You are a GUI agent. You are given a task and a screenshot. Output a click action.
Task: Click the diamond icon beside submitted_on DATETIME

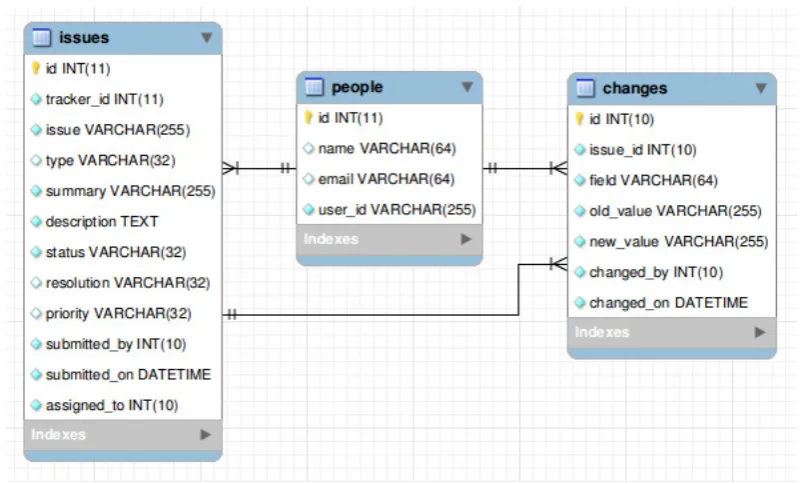[x=36, y=375]
